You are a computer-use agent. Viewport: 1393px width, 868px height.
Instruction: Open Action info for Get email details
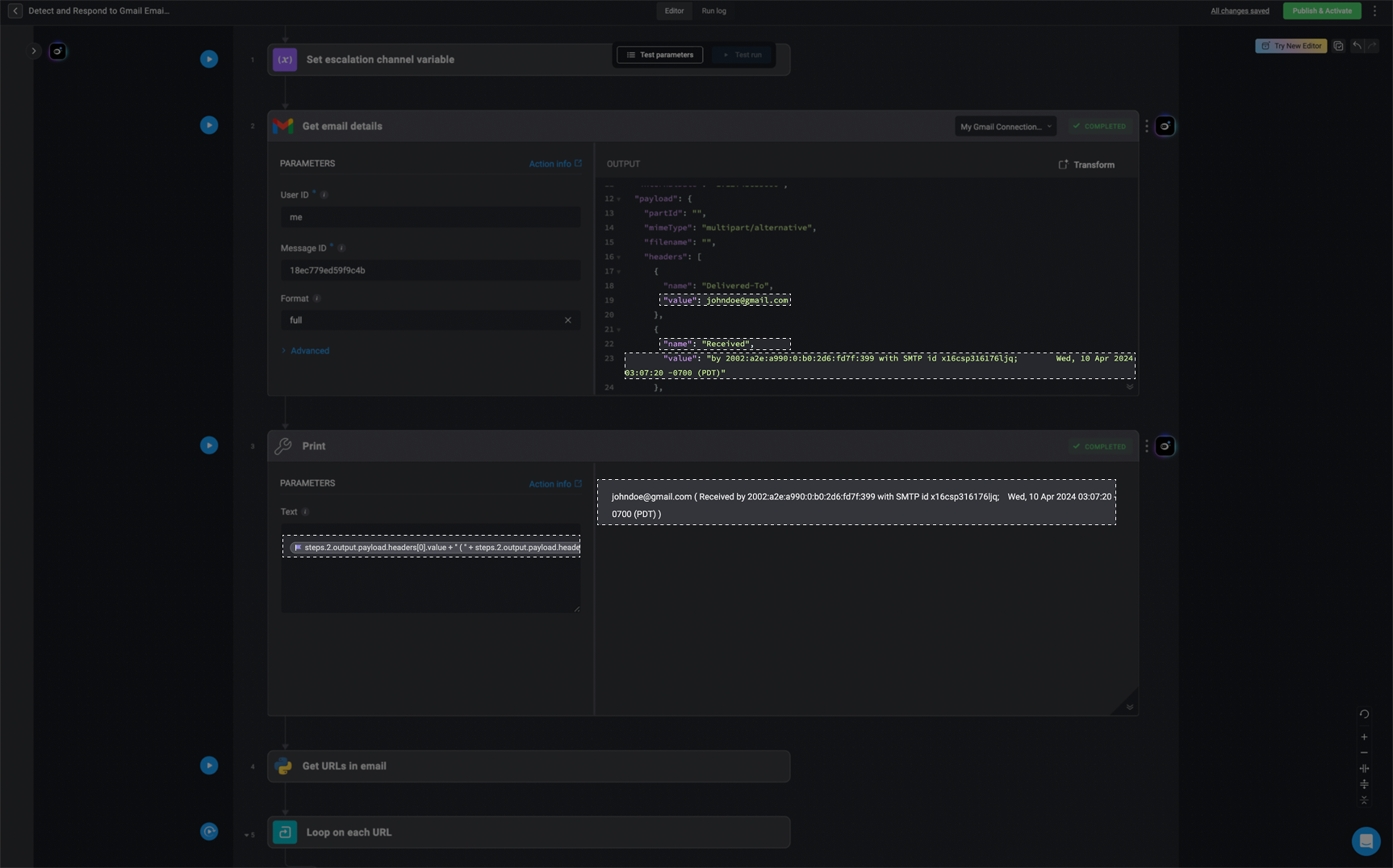pos(555,164)
